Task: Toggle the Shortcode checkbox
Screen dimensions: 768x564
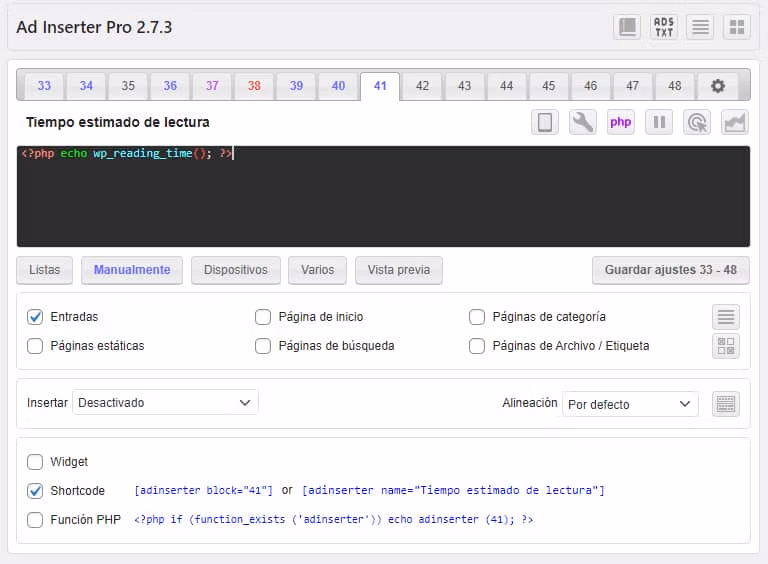Action: [x=35, y=491]
